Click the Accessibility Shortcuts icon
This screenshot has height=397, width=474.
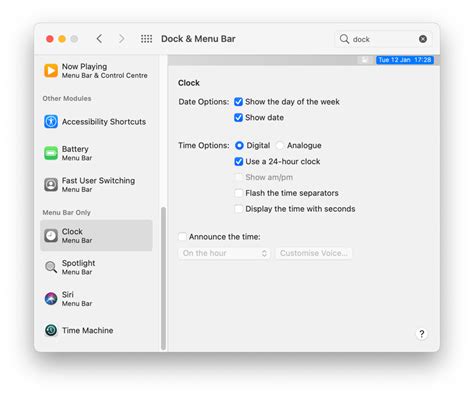51,122
